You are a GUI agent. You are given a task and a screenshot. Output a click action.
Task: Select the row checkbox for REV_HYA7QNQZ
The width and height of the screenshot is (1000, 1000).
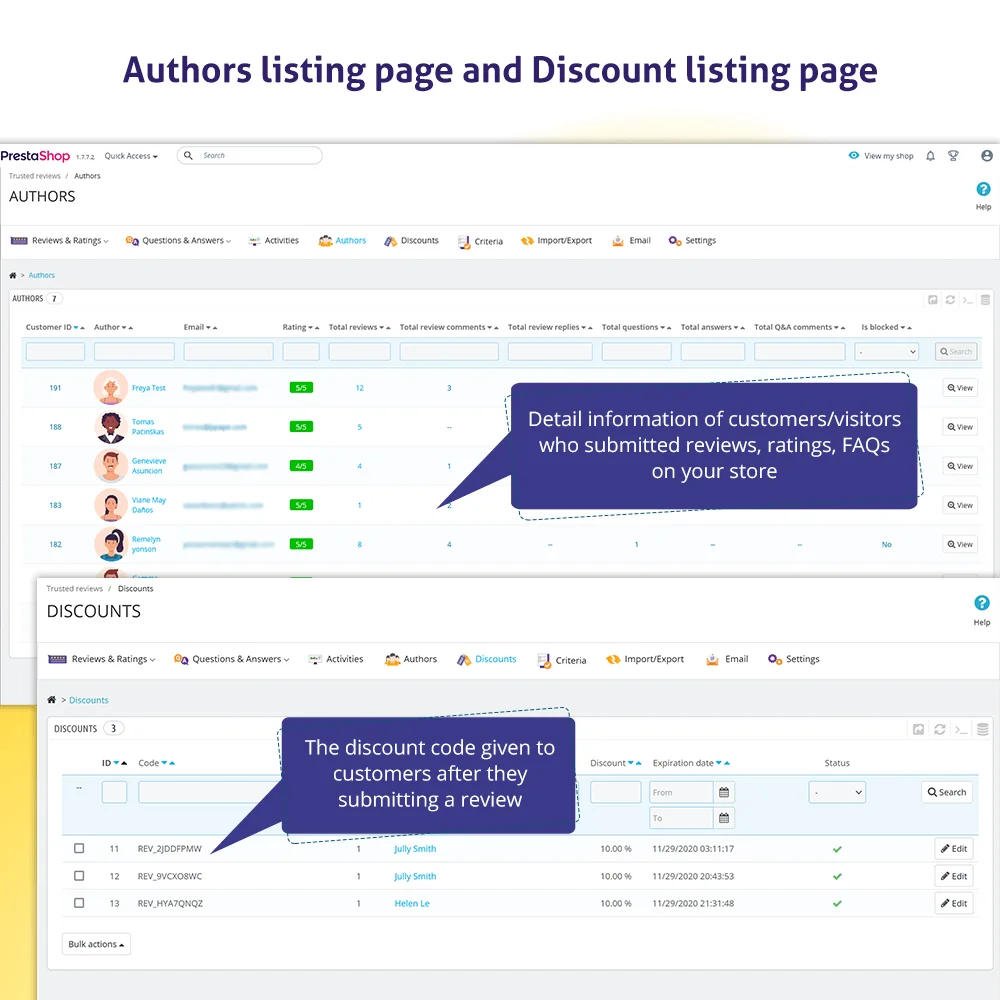tap(79, 903)
